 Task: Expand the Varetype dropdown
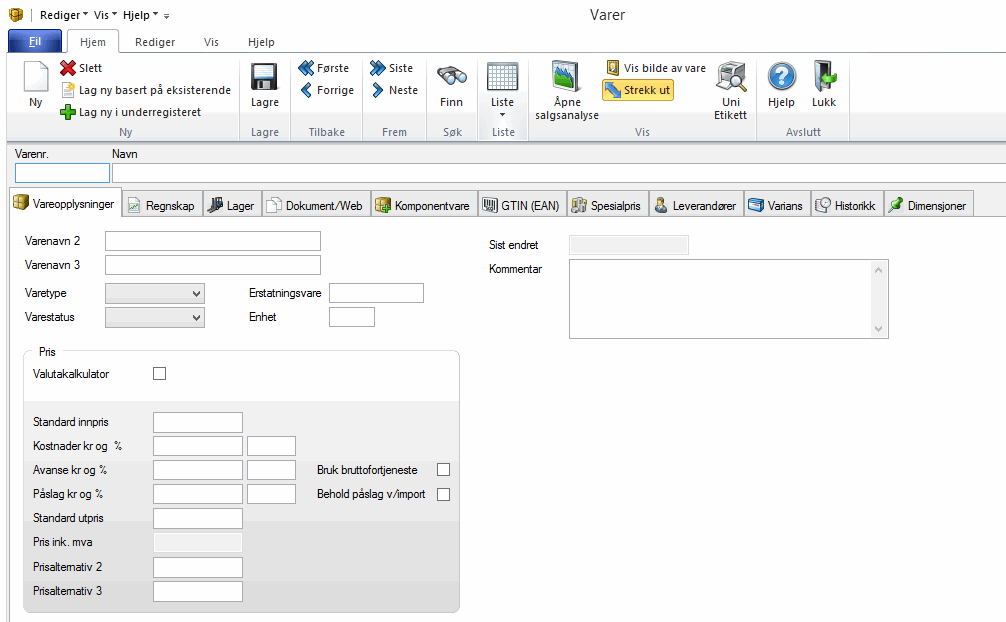click(195, 293)
